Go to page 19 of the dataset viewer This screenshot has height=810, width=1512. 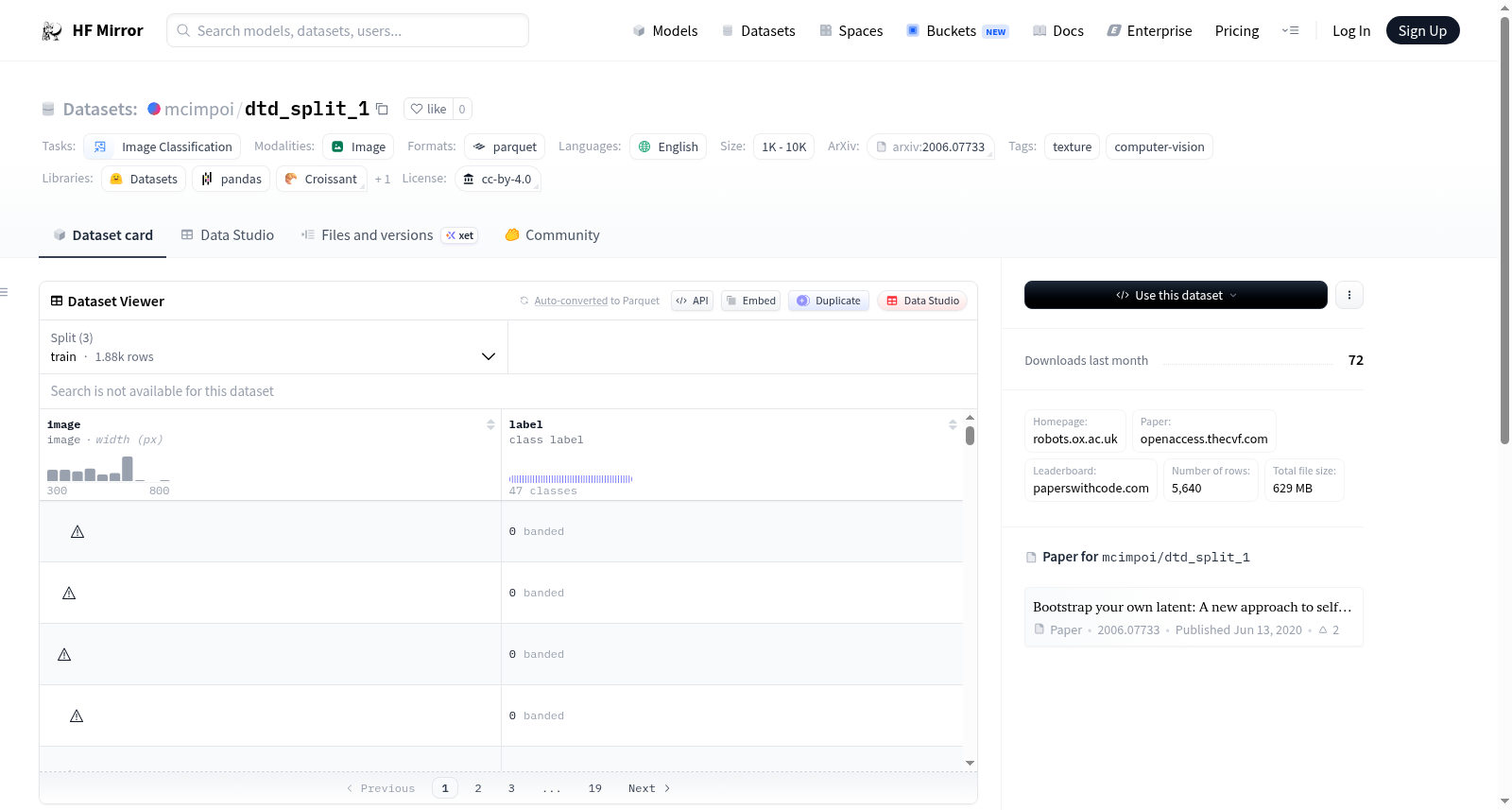point(595,788)
